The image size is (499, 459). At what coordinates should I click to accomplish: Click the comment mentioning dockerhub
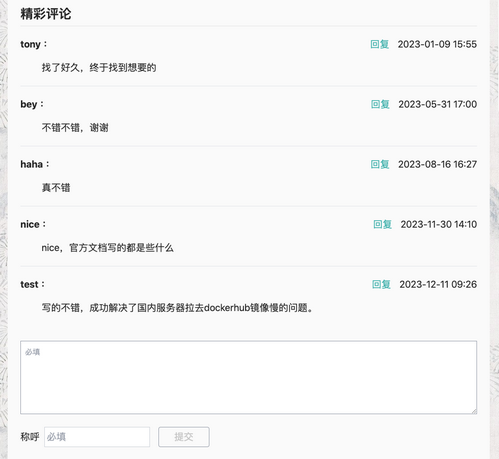tap(178, 308)
